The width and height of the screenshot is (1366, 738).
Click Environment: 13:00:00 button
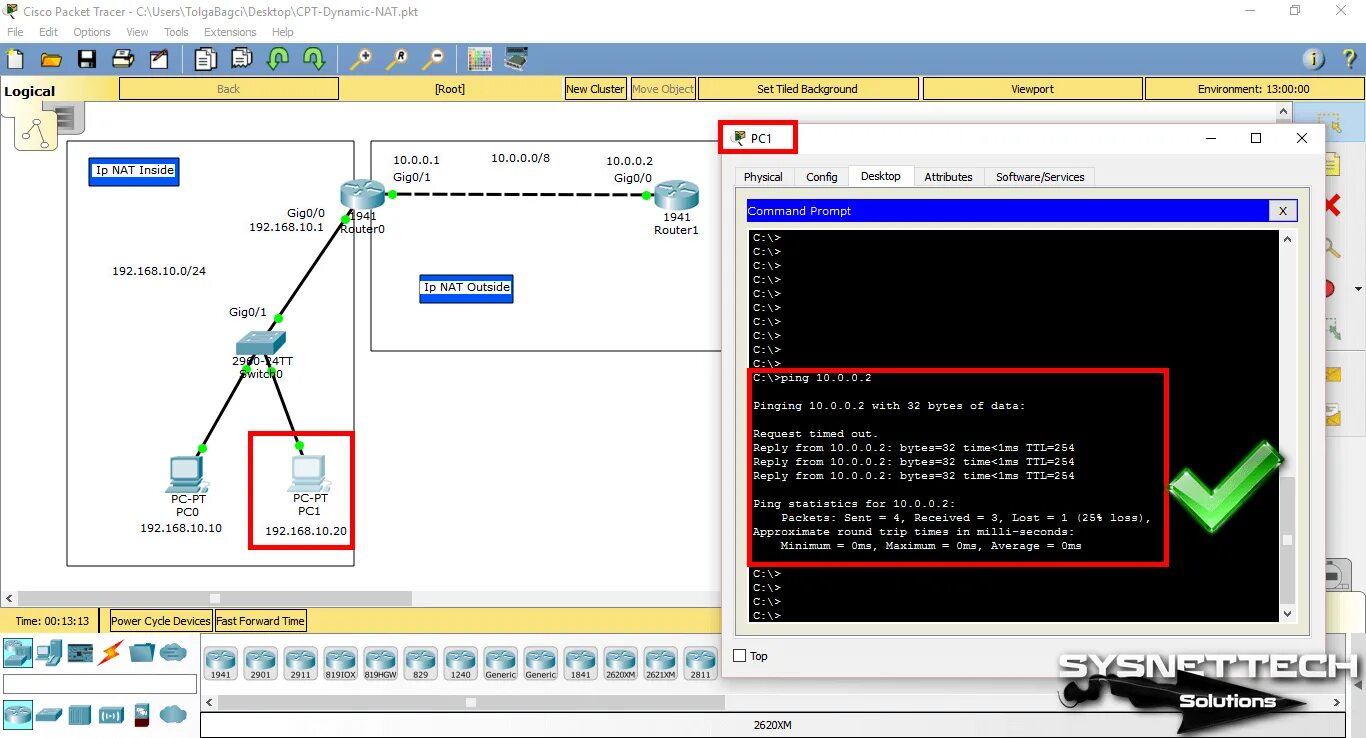click(x=1253, y=89)
